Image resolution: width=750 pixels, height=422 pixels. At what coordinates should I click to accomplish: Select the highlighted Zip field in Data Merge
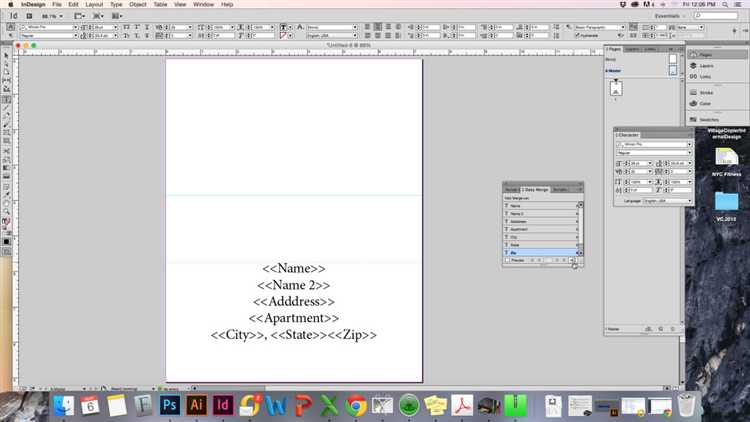(x=540, y=252)
